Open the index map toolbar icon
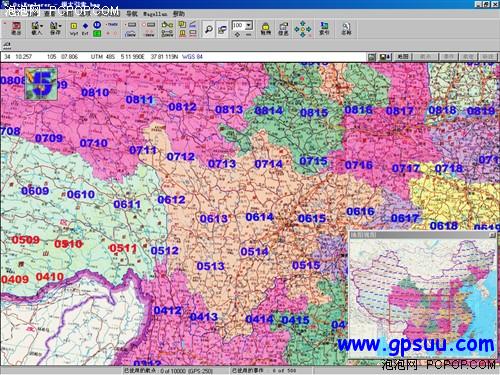The image size is (500, 375). [324, 29]
